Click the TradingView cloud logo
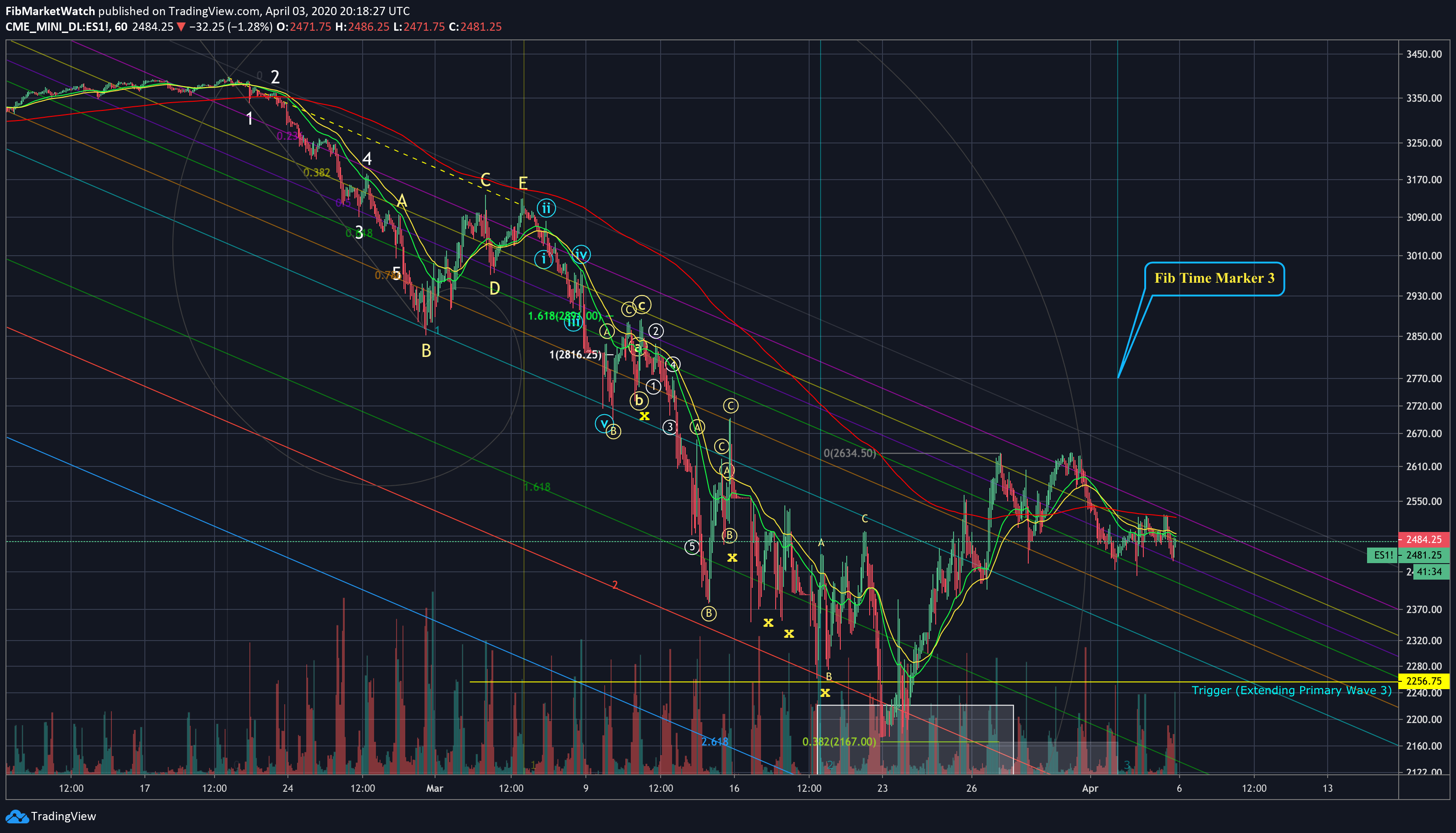The height and width of the screenshot is (833, 1456). (x=17, y=817)
